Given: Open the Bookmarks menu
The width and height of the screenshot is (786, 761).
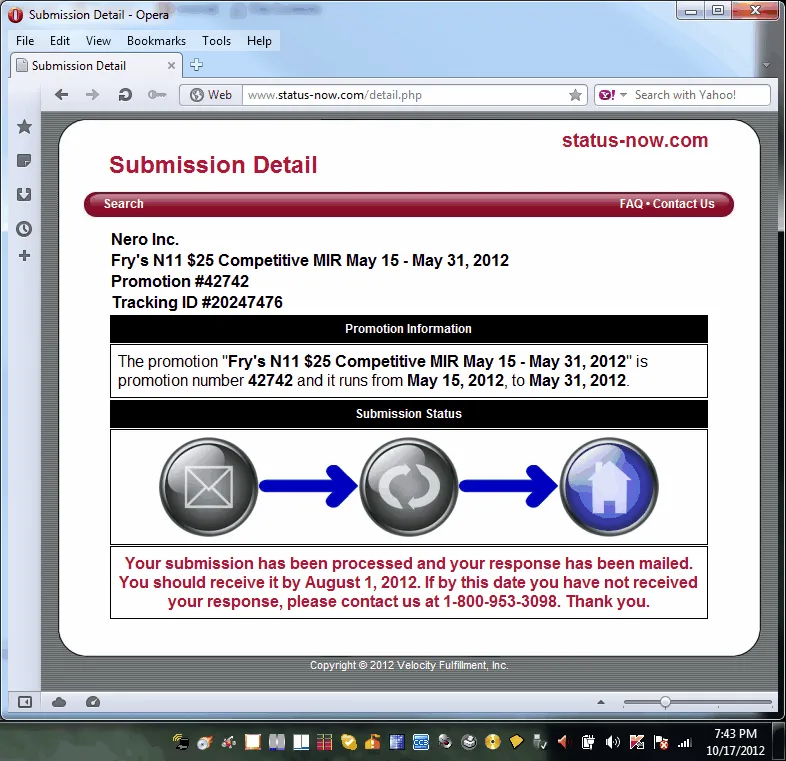Looking at the screenshot, I should pyautogui.click(x=156, y=41).
